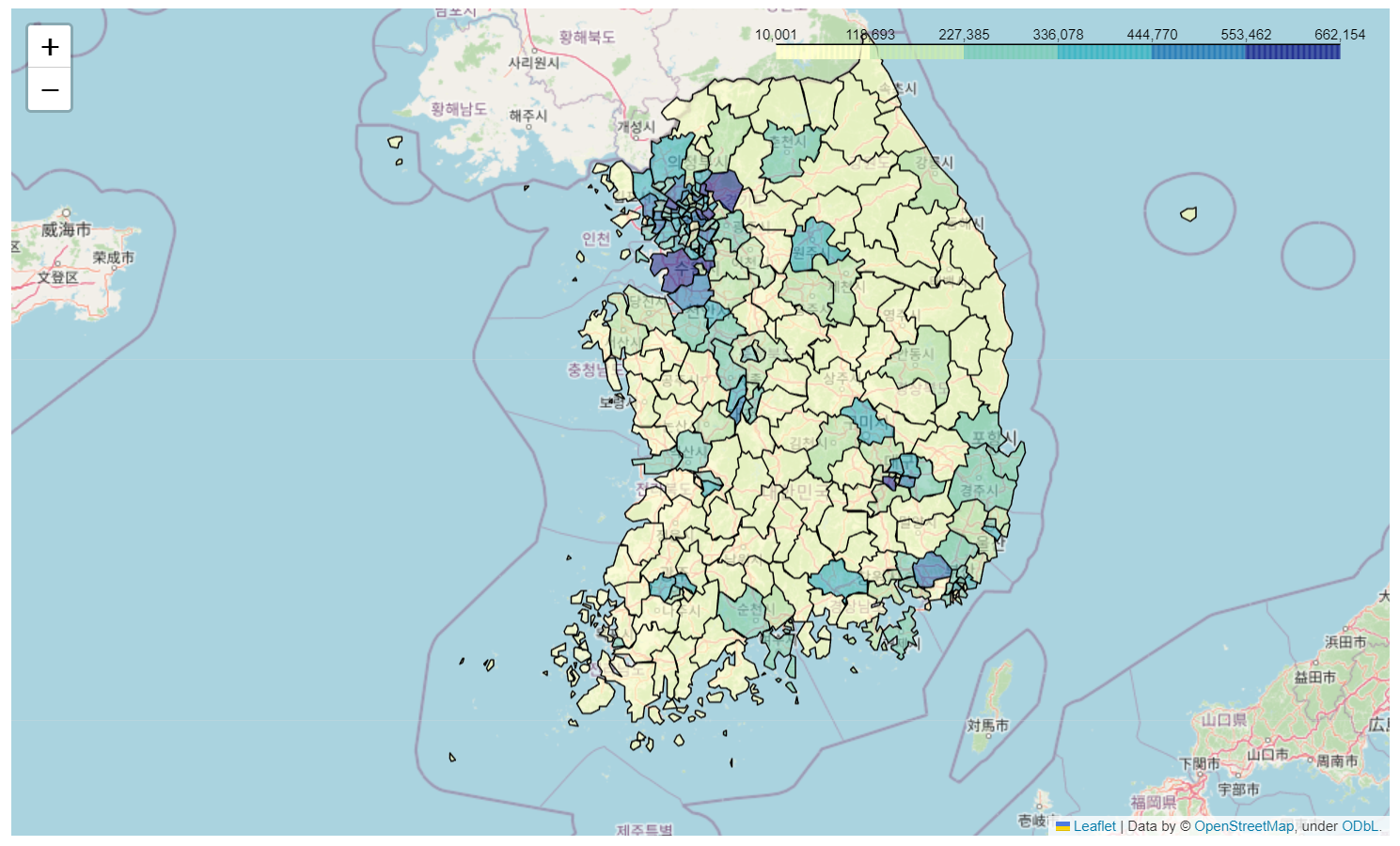Screen dimensions: 1400x846
Task: Click the Ulleungdo island polygon in the east sea
Action: coord(1188,214)
